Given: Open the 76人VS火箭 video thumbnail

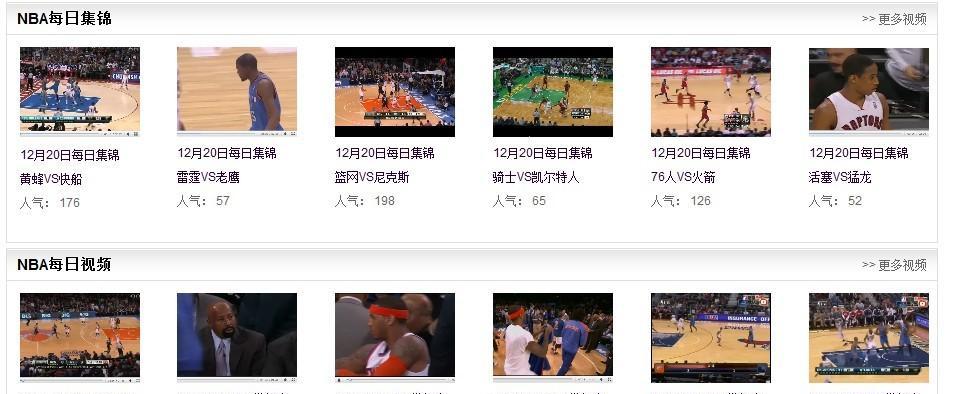Looking at the screenshot, I should click(x=711, y=92).
